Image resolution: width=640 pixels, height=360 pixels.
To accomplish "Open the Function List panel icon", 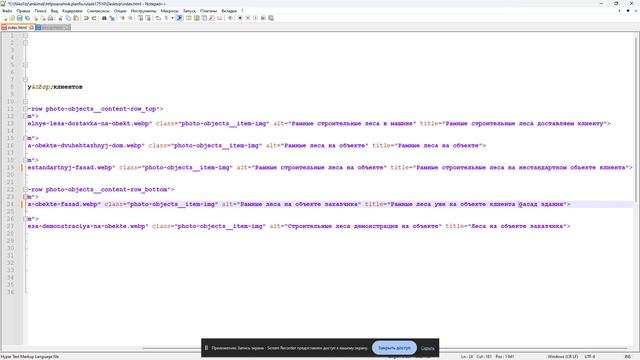I will click(x=212, y=18).
